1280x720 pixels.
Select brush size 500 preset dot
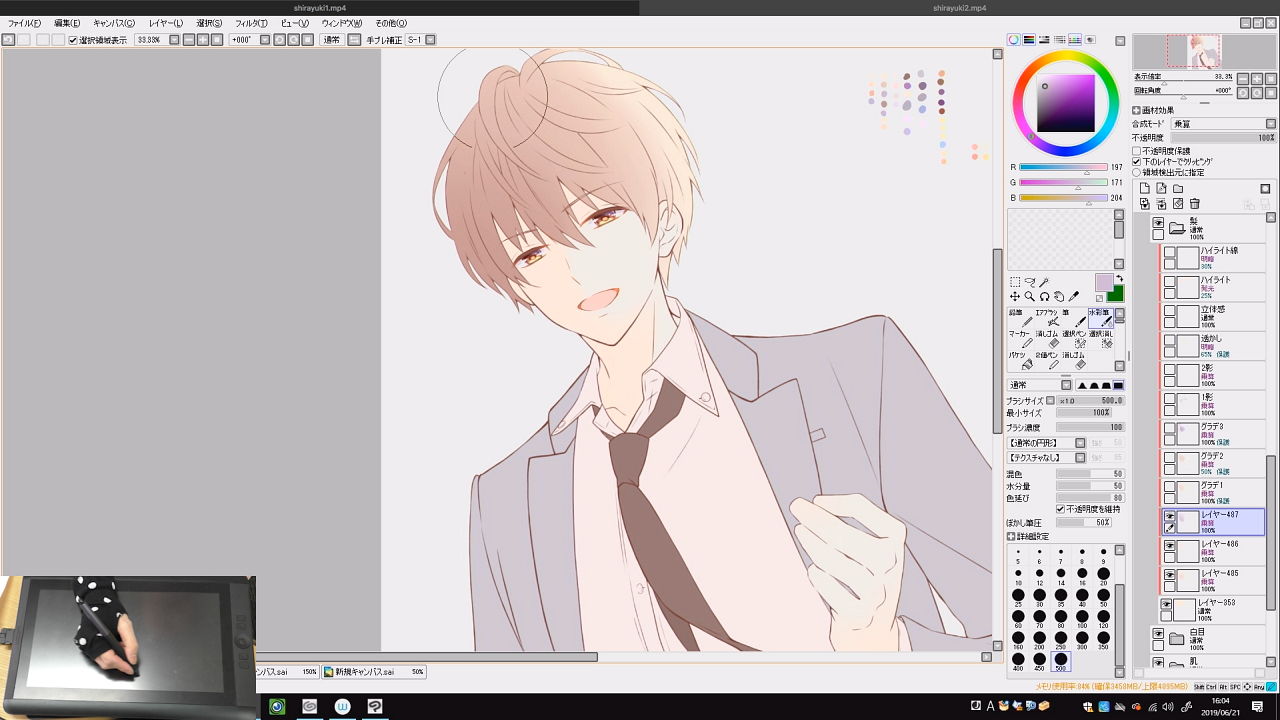pos(1060,660)
